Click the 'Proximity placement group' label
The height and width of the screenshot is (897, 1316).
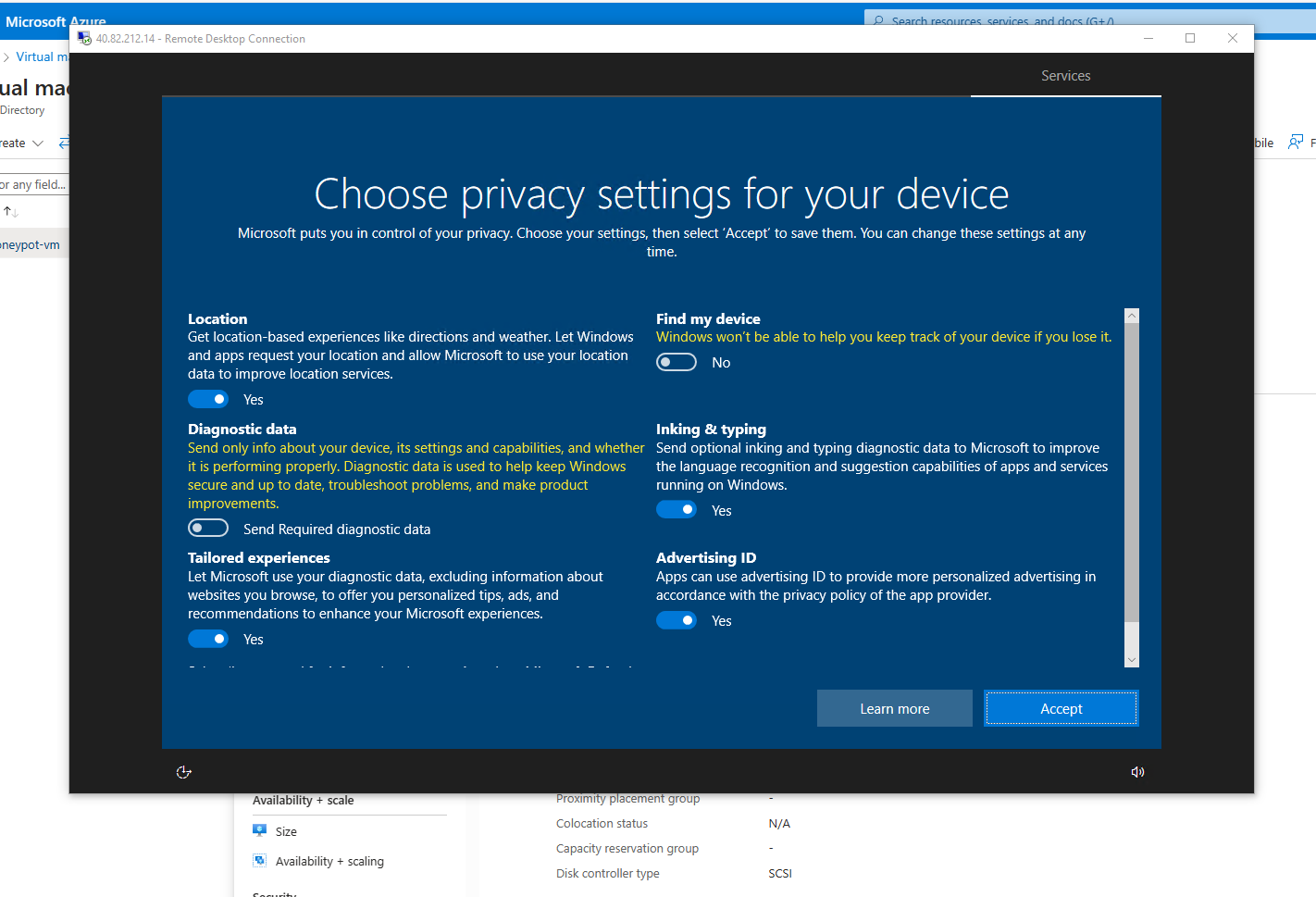627,798
